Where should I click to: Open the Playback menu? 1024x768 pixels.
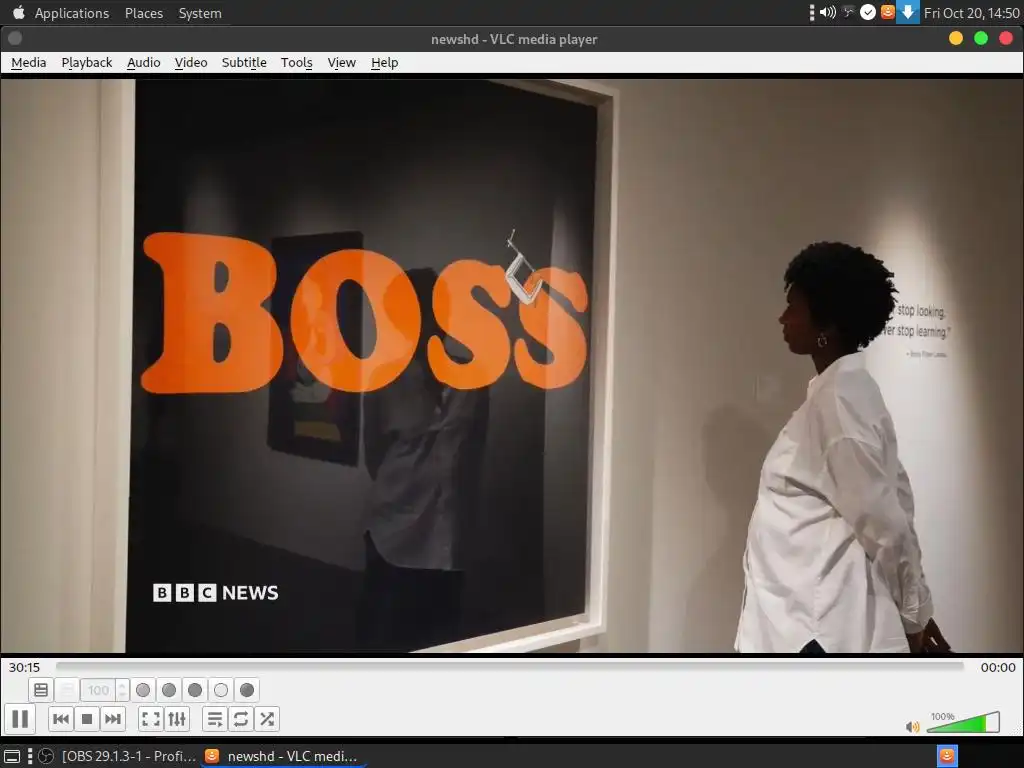click(87, 63)
